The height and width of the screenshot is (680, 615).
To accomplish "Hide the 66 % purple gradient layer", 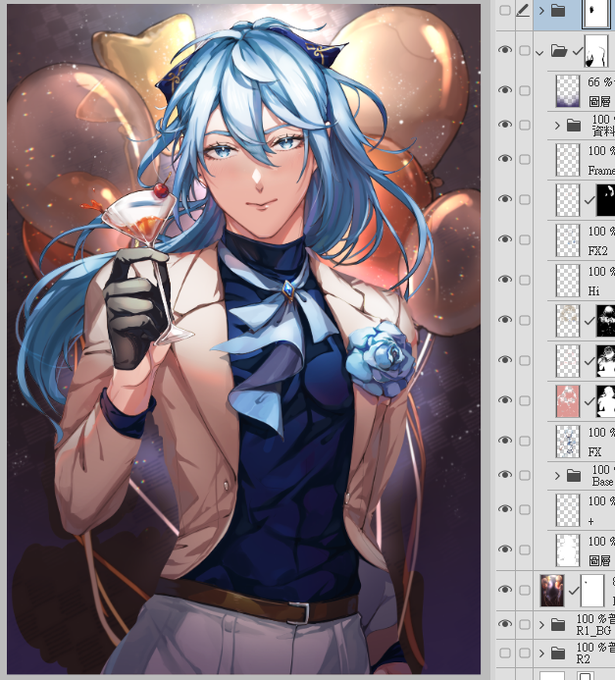I will (505, 90).
